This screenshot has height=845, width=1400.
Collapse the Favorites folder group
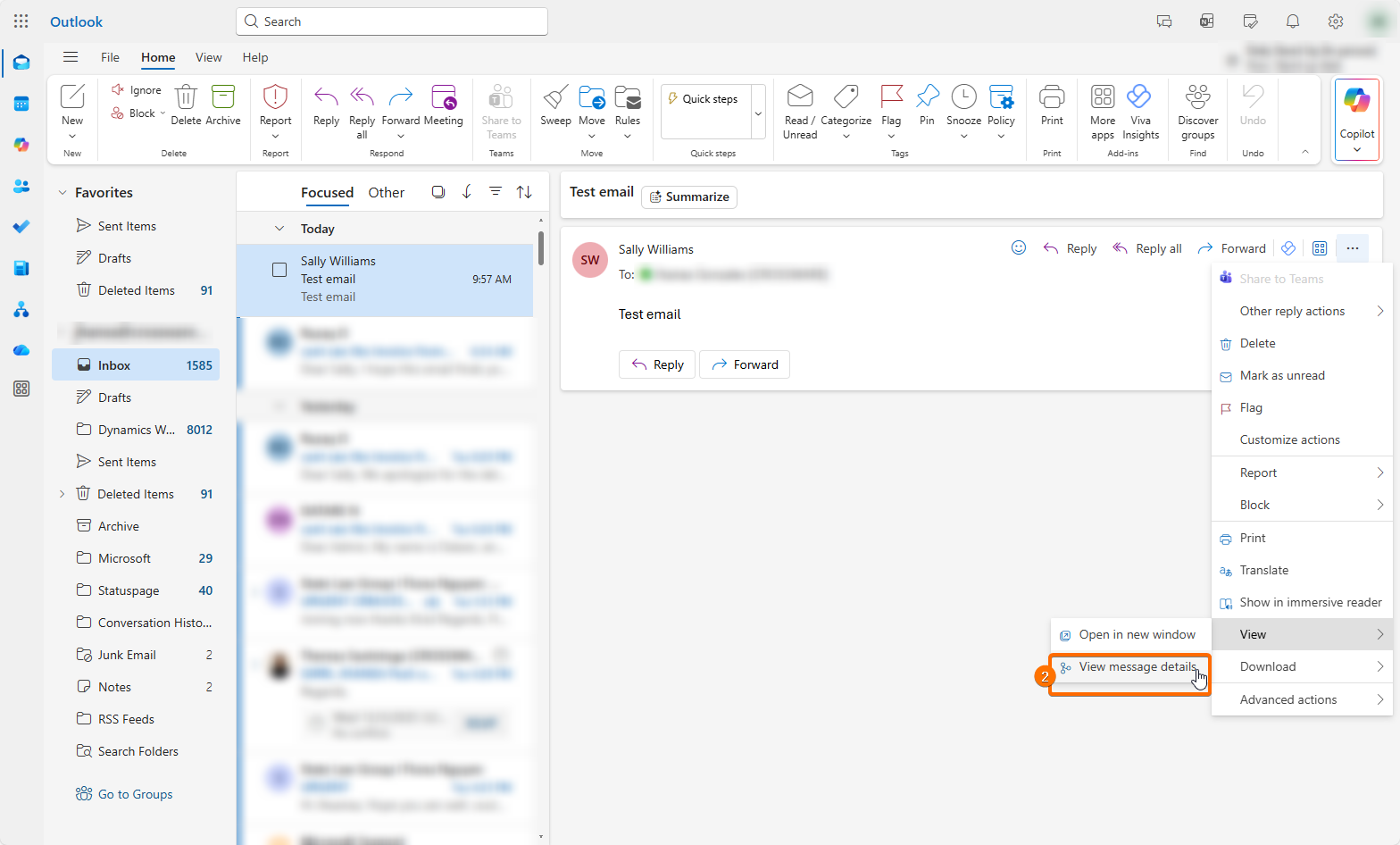click(x=62, y=193)
